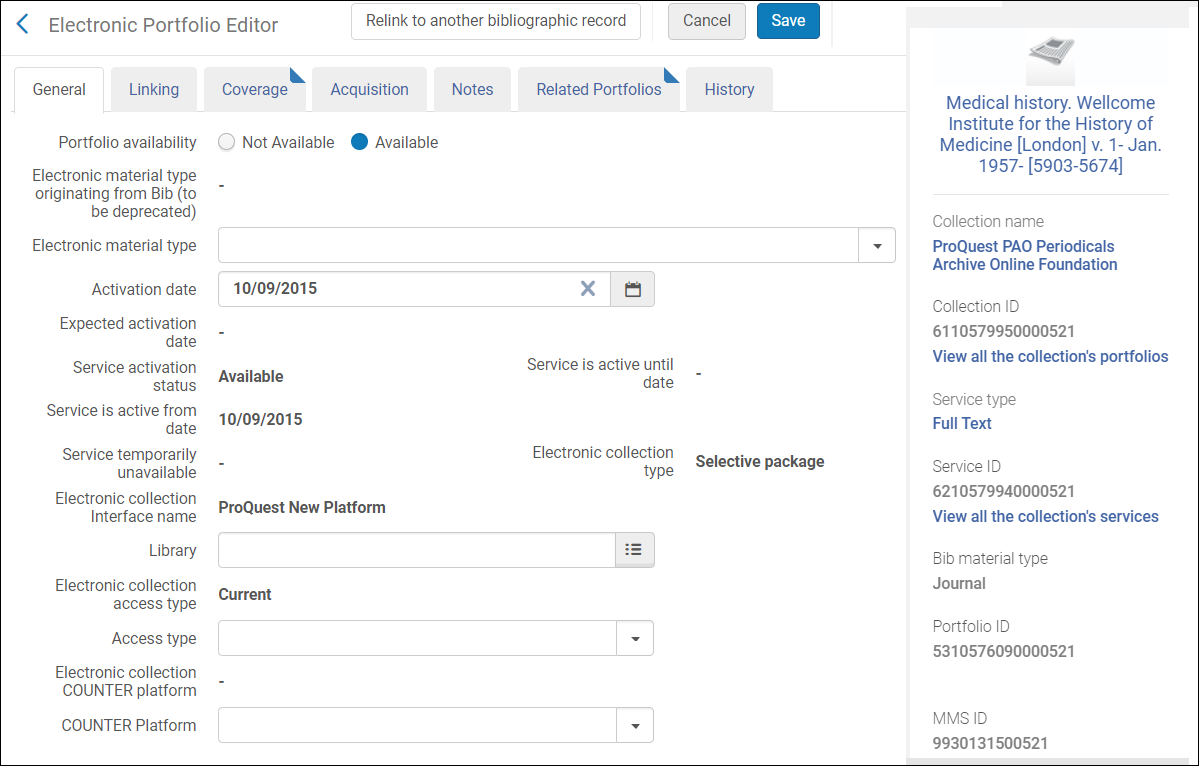The height and width of the screenshot is (766, 1199).
Task: Expand the Access type dropdown arrow
Action: click(635, 638)
